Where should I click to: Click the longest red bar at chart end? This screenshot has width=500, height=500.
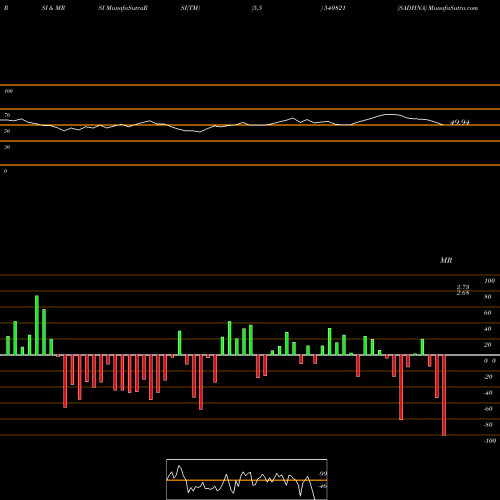[444, 395]
